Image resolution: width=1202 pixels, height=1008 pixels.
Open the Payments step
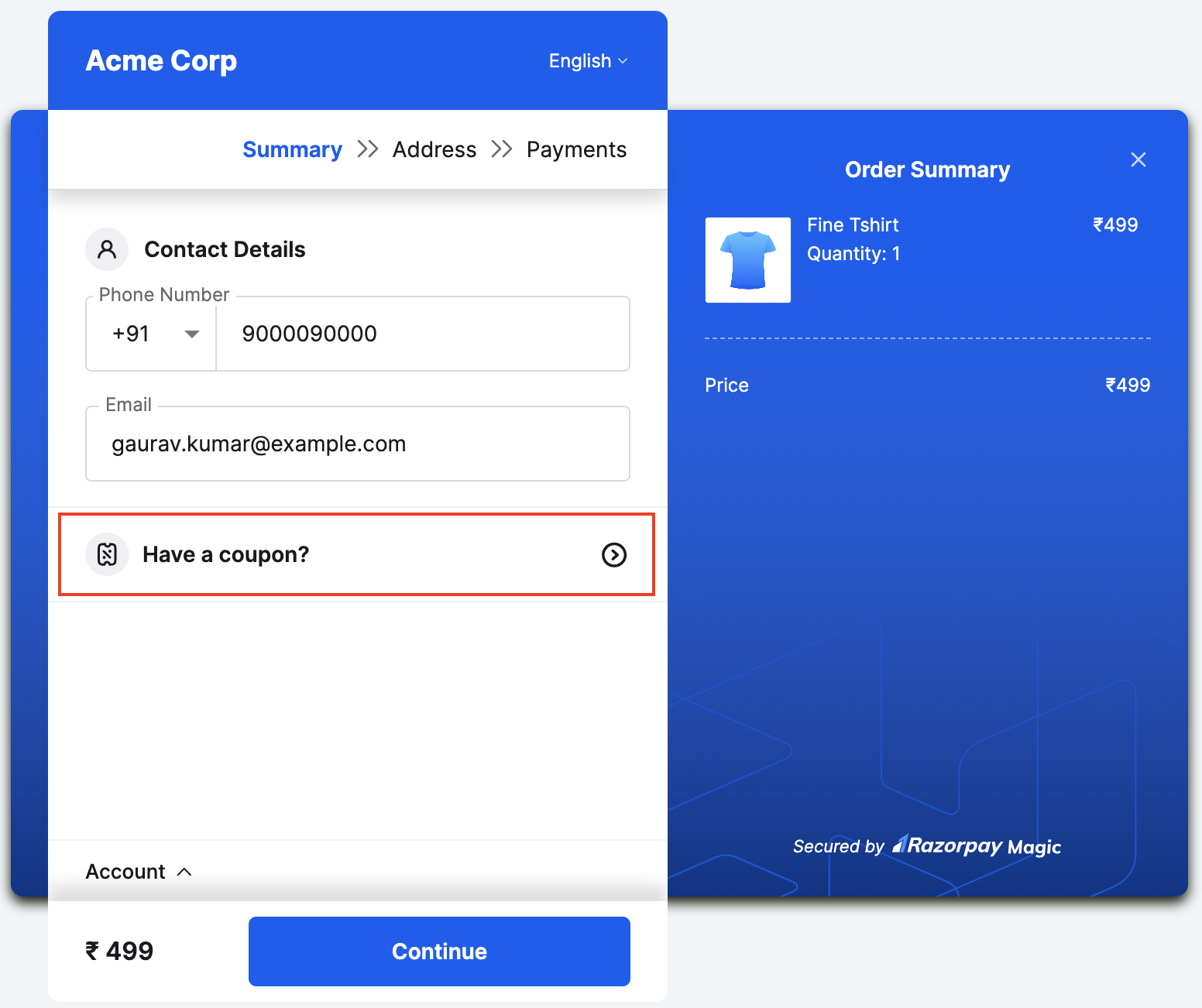click(x=576, y=149)
